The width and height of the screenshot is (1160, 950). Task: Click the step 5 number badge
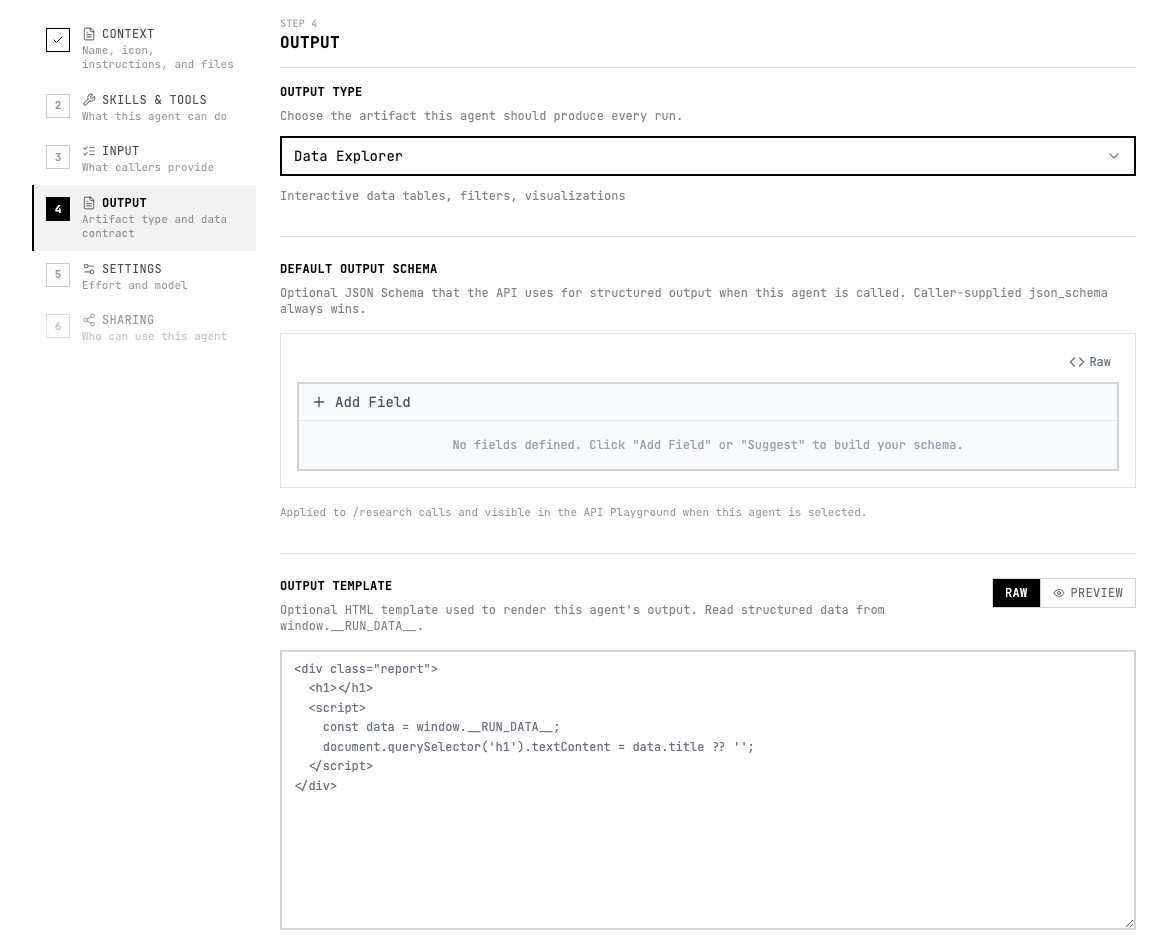pos(58,274)
